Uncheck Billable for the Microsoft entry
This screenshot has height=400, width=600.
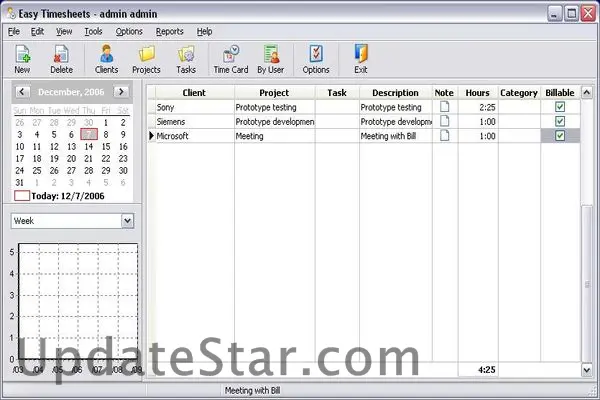pyautogui.click(x=560, y=136)
